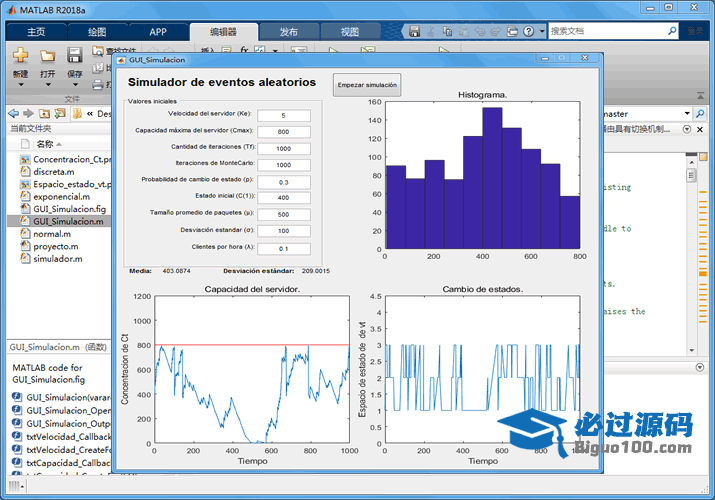Image resolution: width=715 pixels, height=500 pixels.
Task: Select GUI_Simulacion.fig in the file browser
Action: tap(69, 209)
